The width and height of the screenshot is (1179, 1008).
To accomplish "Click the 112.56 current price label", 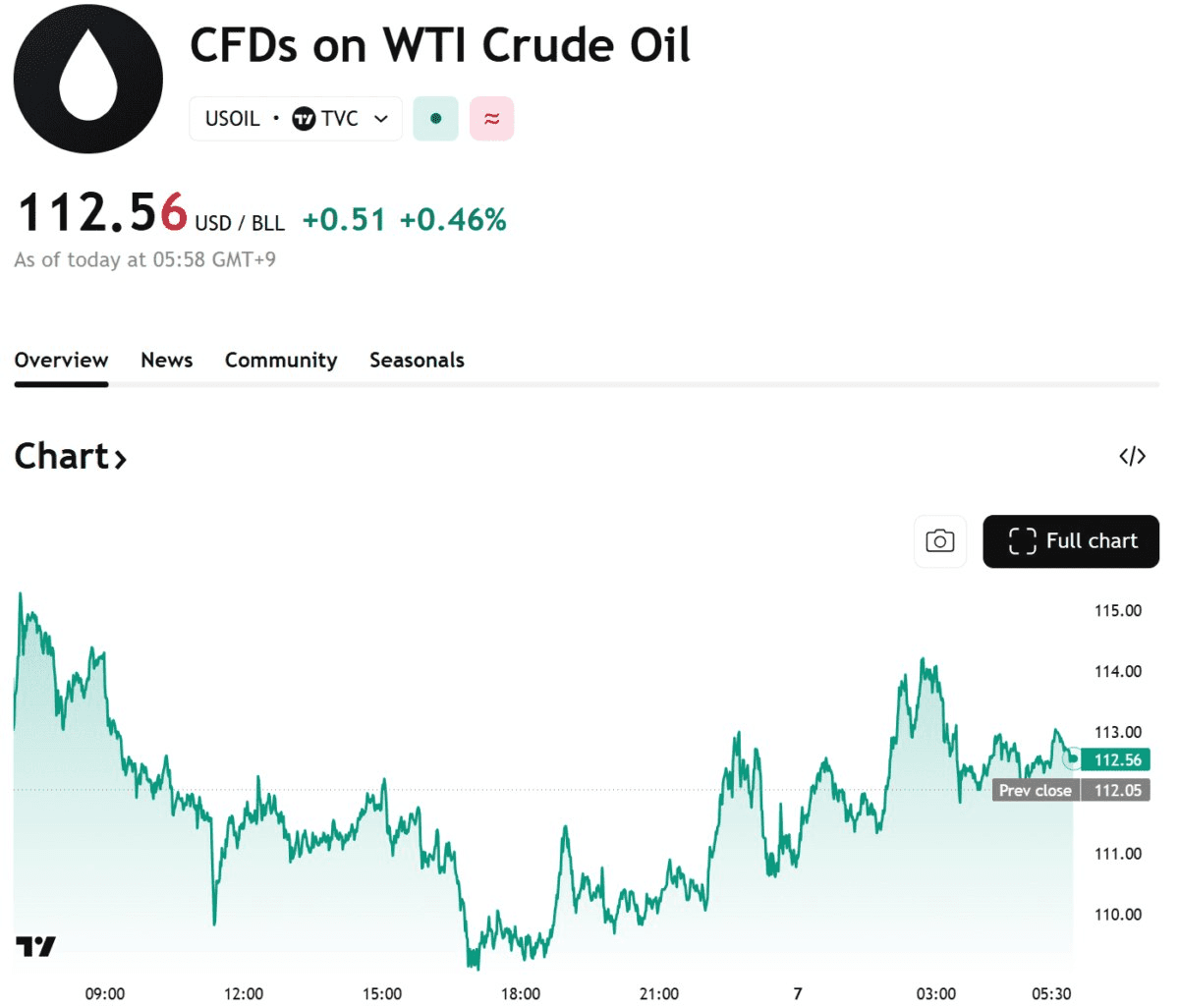I will [x=1117, y=759].
